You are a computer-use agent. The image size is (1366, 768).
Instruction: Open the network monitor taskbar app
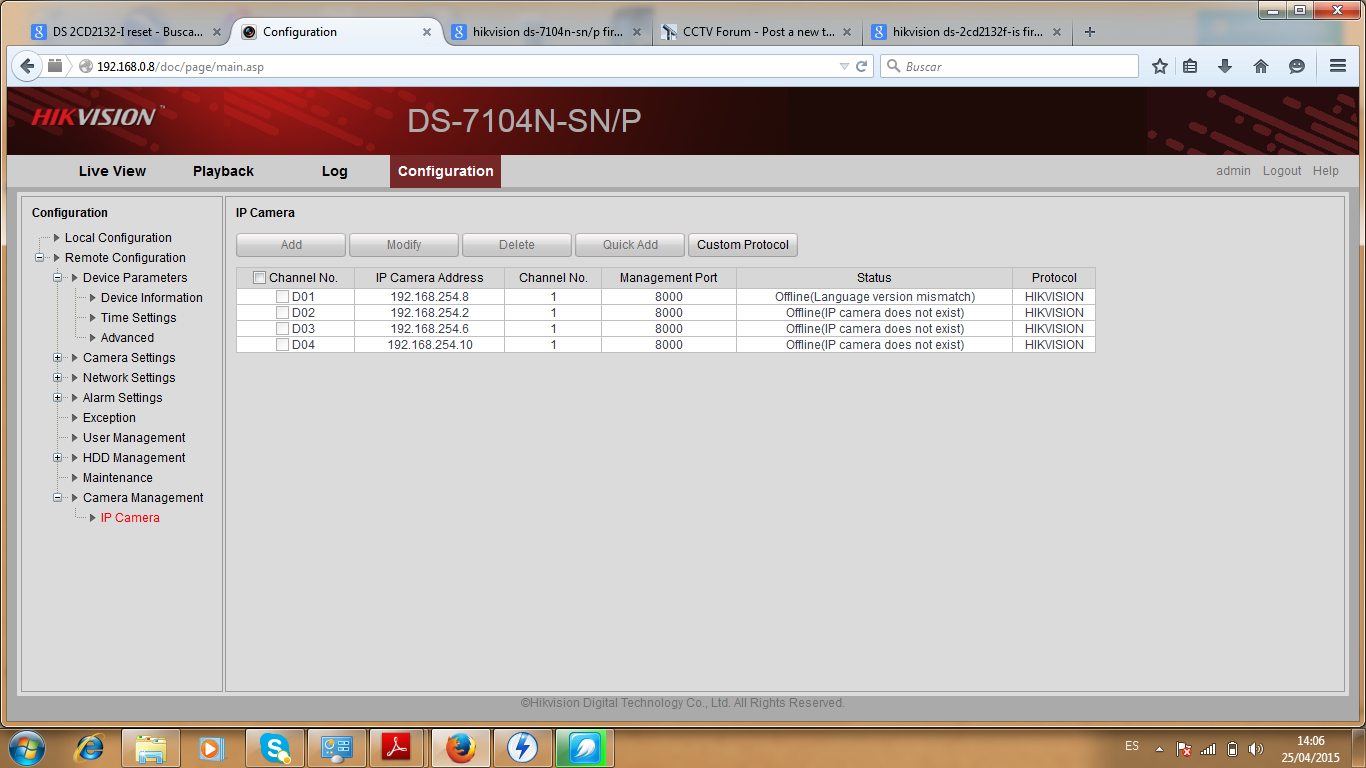coord(336,748)
